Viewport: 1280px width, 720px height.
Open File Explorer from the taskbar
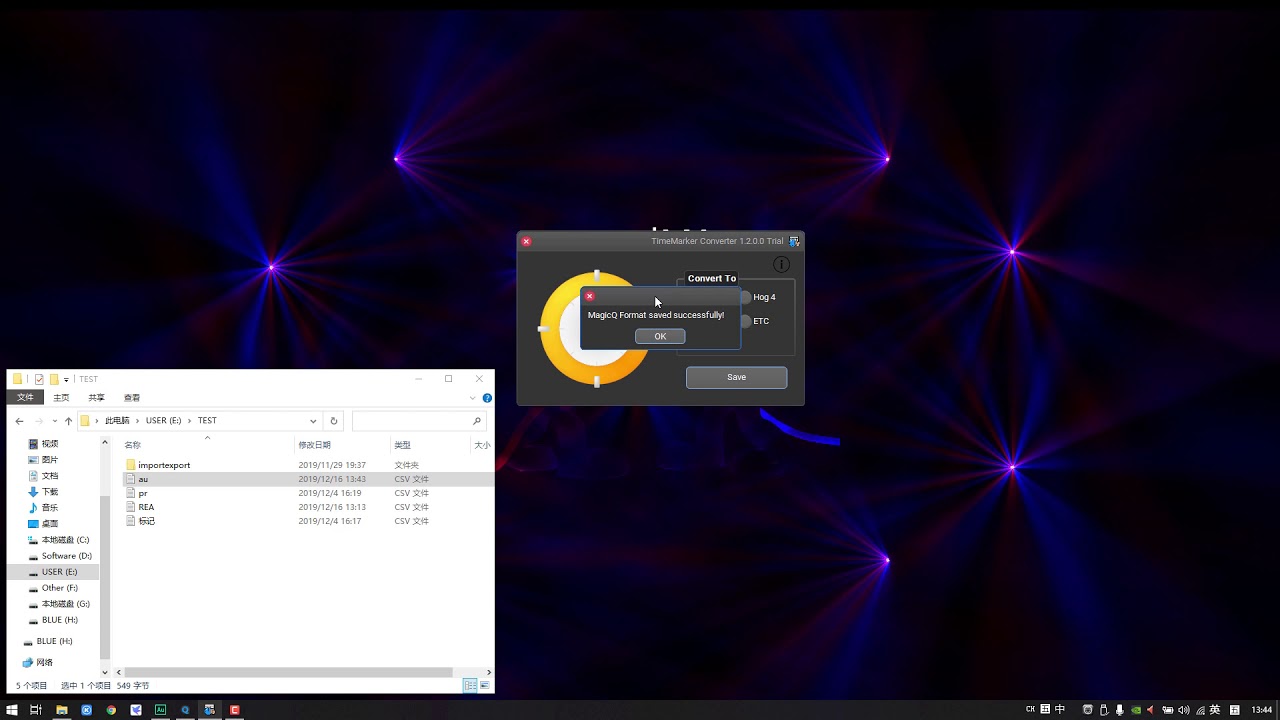point(61,709)
